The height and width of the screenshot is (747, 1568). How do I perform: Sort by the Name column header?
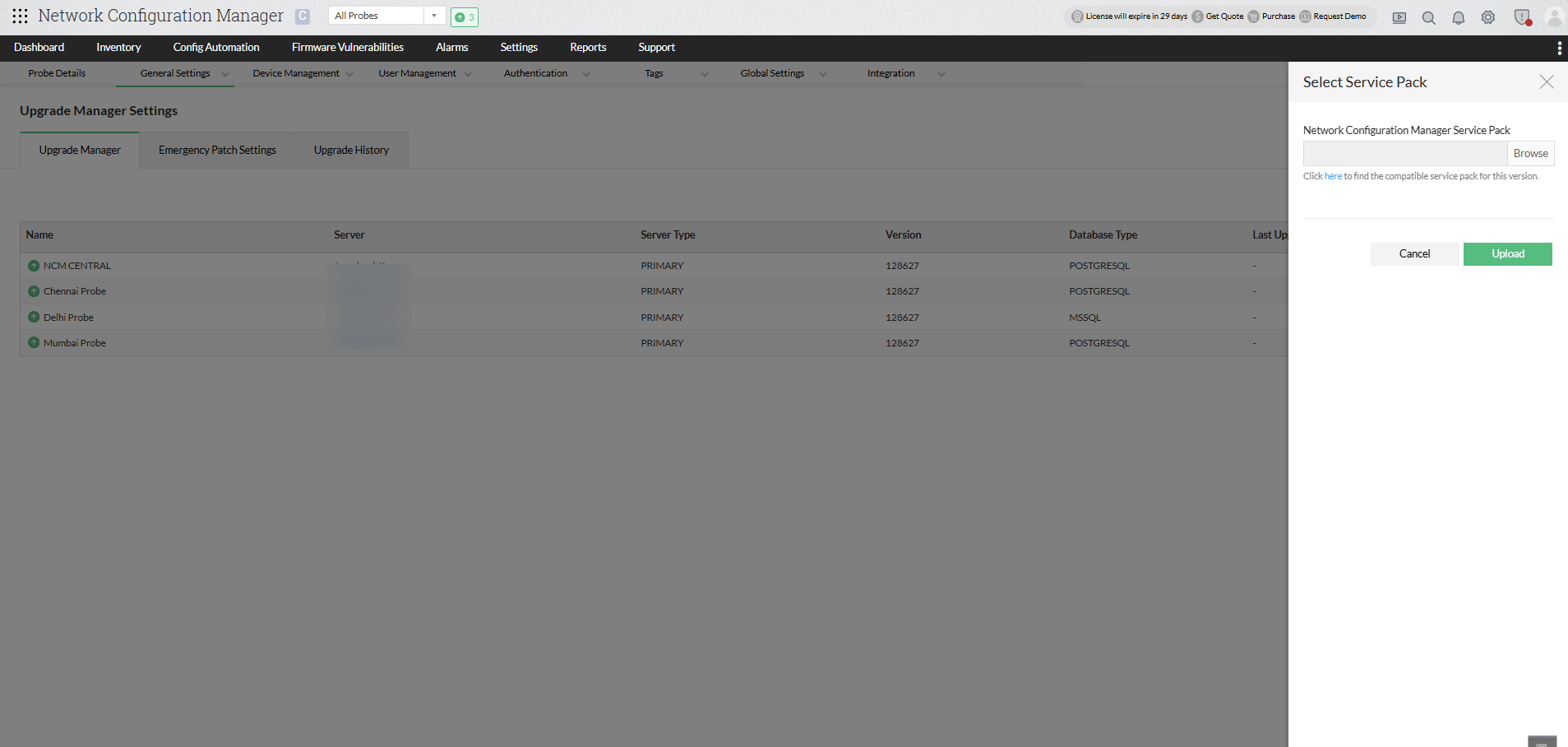[x=39, y=235]
